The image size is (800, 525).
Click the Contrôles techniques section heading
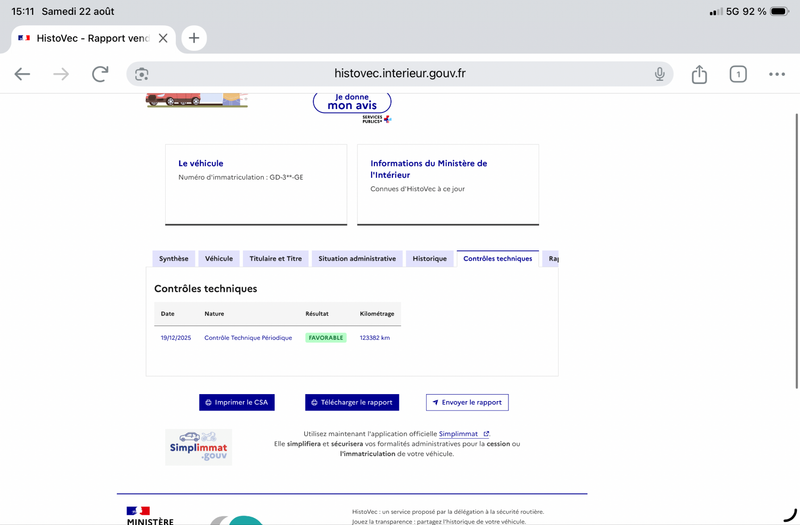point(206,289)
